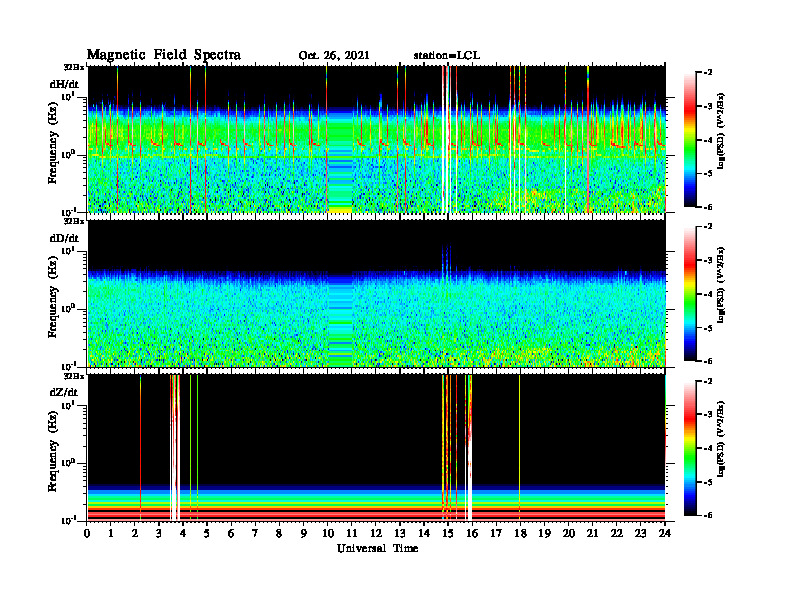Click the Log(PSD) label beside dD/dt color bar
Image resolution: width=792 pixels, height=612 pixels.
[x=721, y=285]
